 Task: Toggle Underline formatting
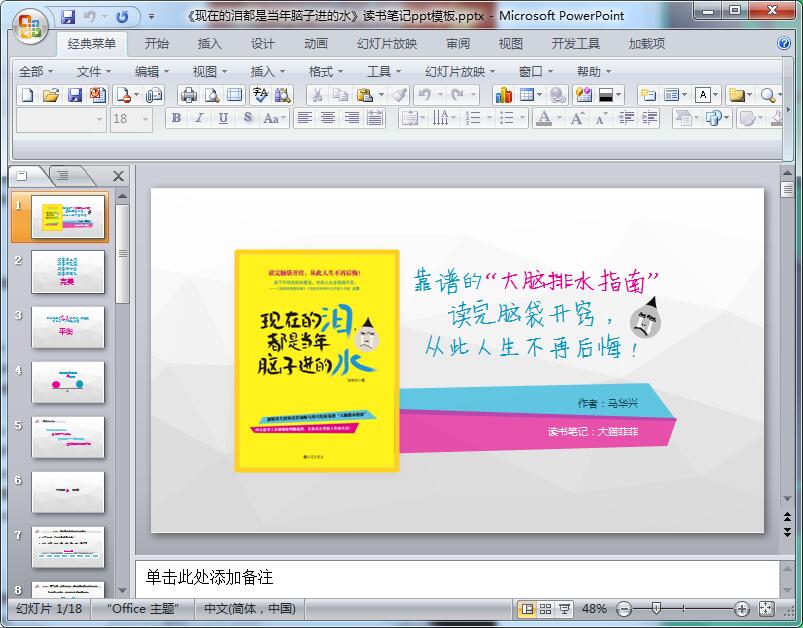click(223, 118)
